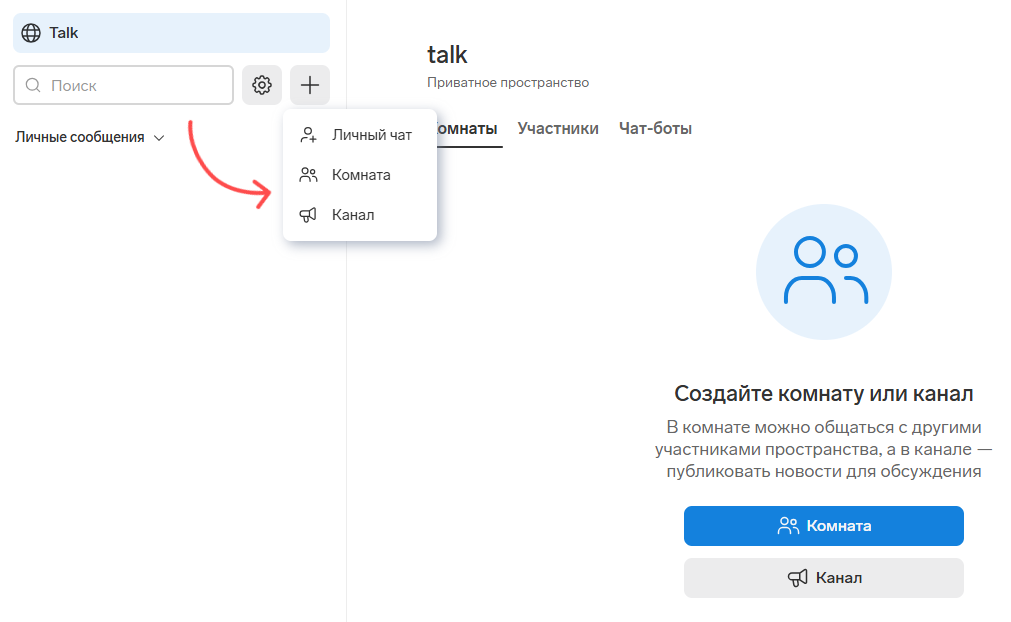Switch to the Комнаты tab
This screenshot has width=1011, height=622.
[x=468, y=129]
